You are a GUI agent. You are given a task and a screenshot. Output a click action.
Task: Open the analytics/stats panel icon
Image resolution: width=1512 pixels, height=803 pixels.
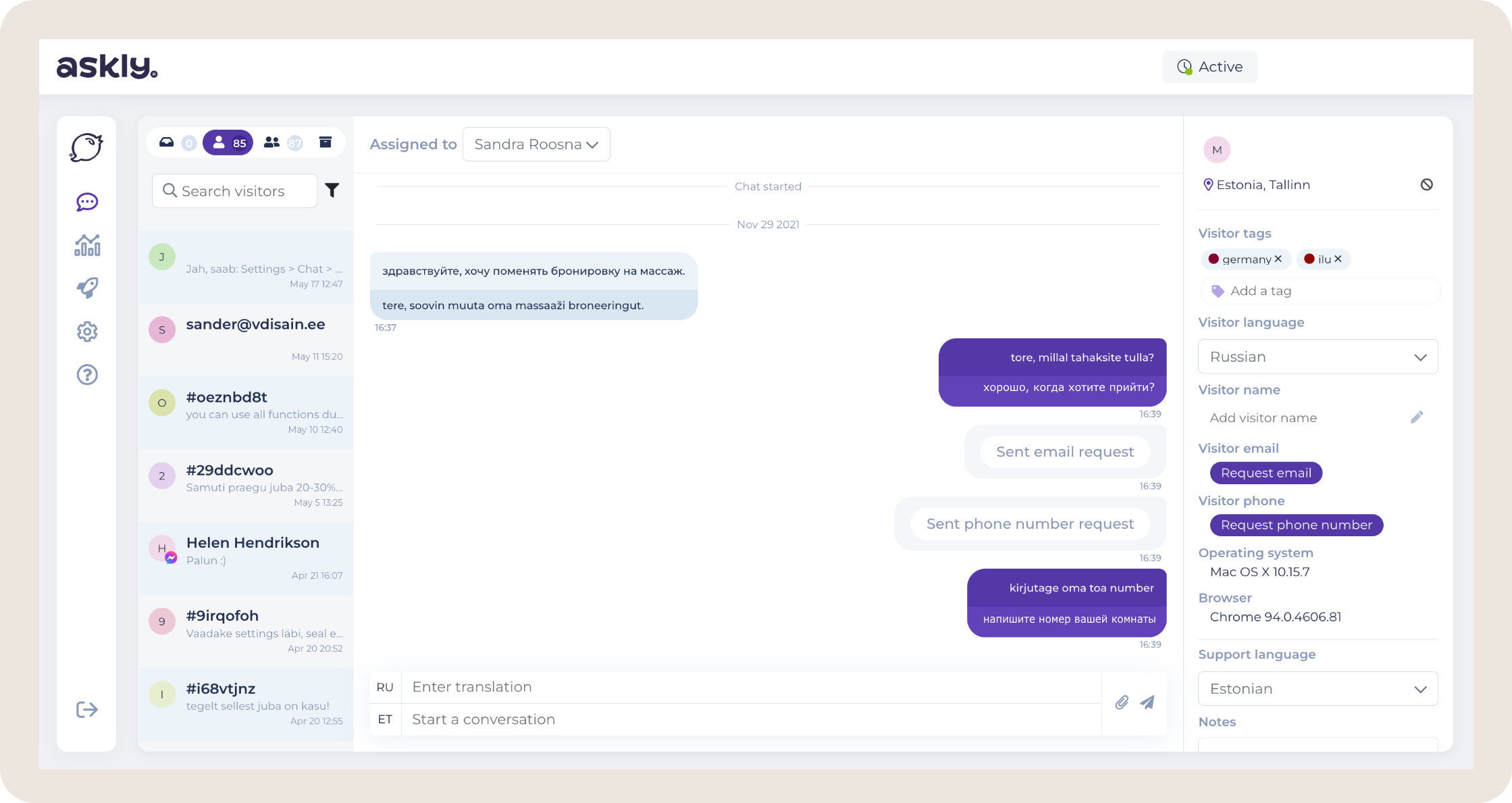[x=88, y=245]
